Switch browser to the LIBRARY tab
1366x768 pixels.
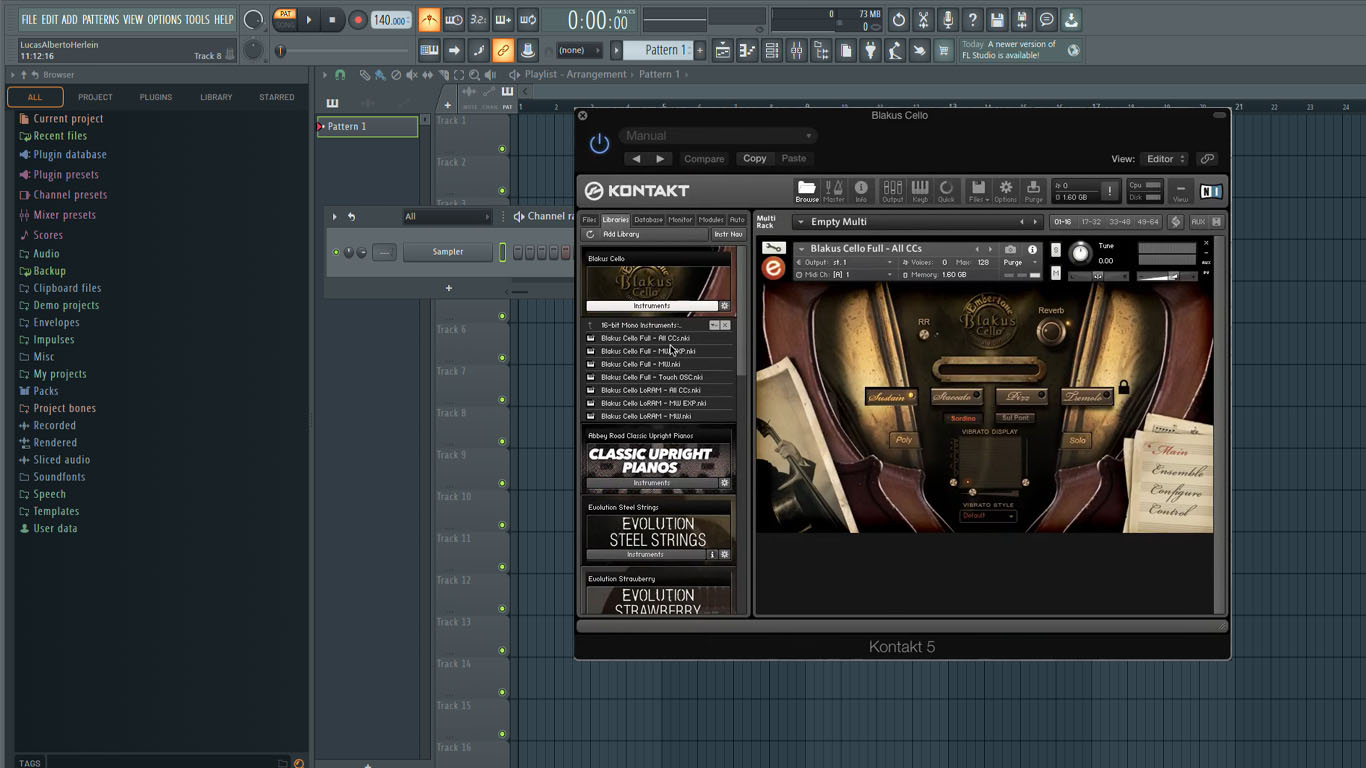click(x=216, y=97)
